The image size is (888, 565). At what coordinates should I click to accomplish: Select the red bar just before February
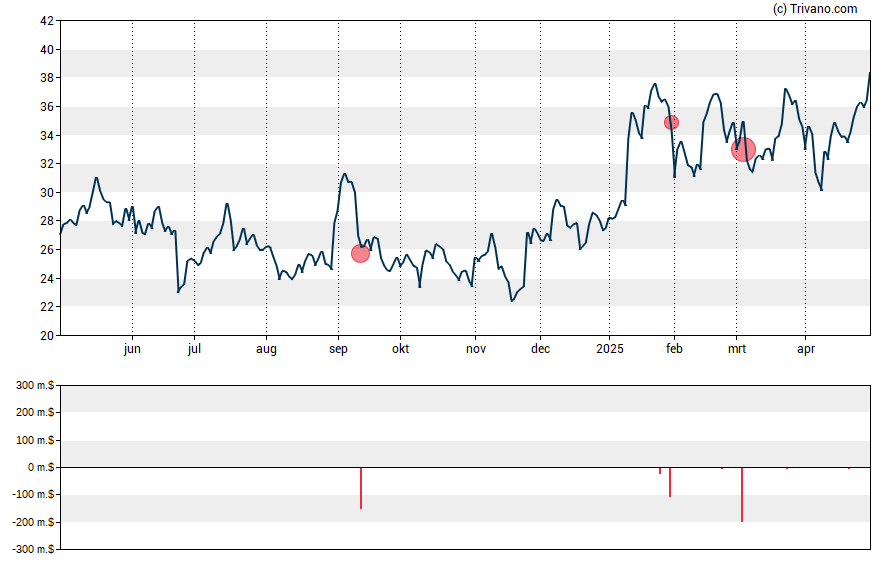(670, 482)
